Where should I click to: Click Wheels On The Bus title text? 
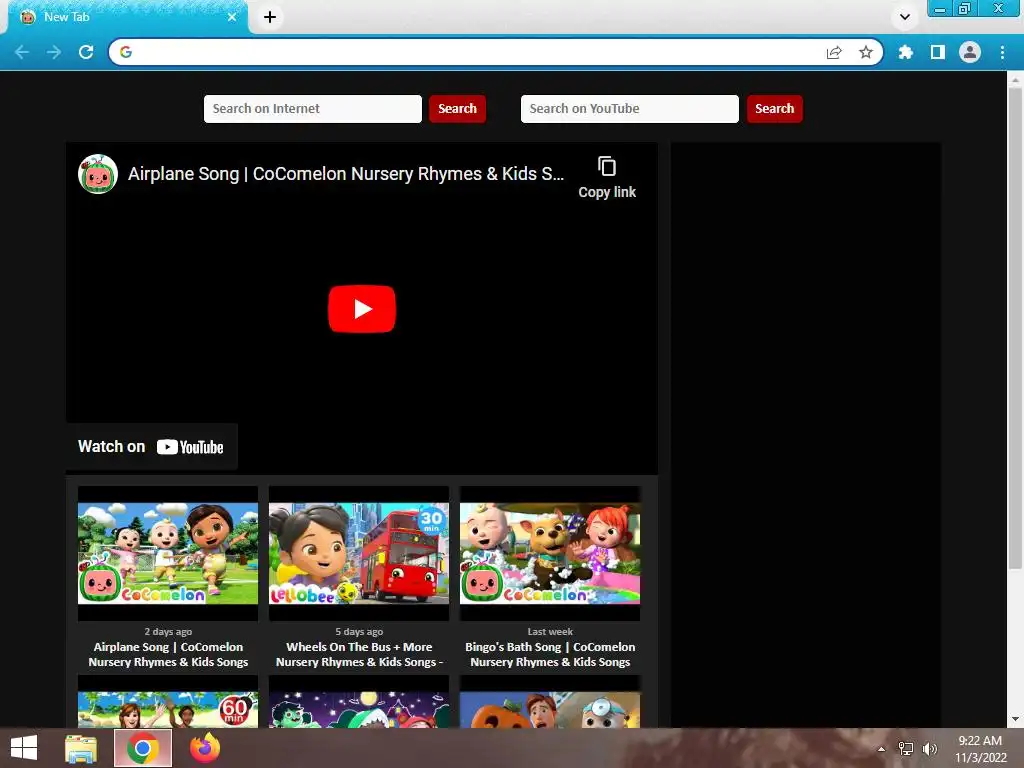click(x=359, y=654)
